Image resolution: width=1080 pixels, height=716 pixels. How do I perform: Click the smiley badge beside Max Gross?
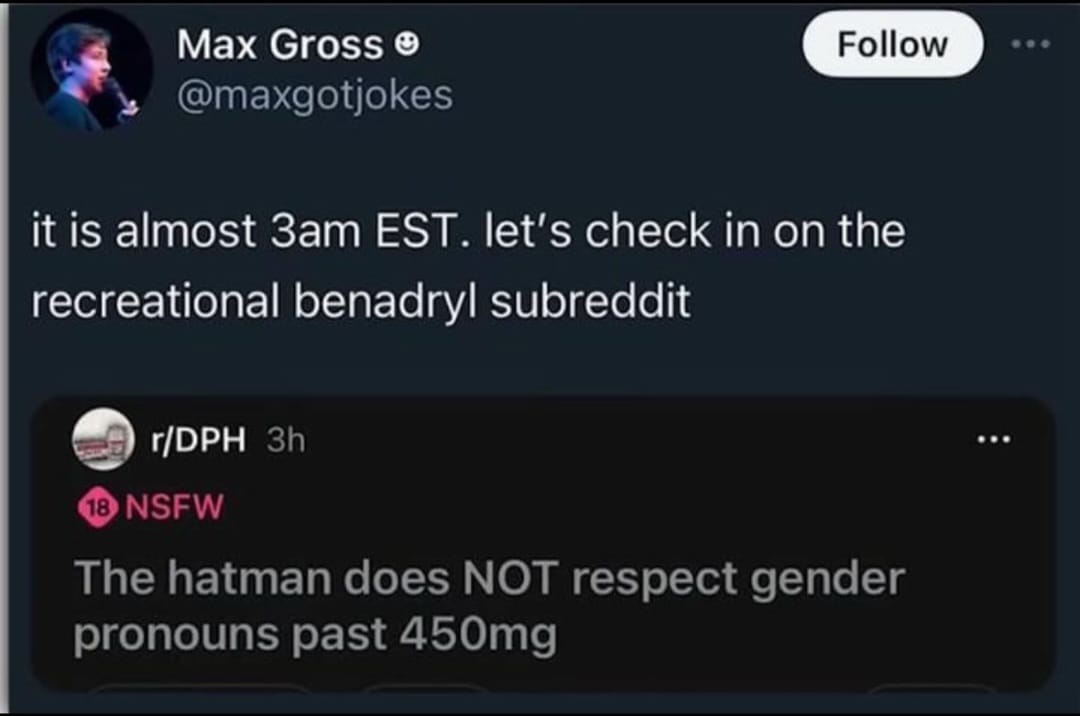406,45
